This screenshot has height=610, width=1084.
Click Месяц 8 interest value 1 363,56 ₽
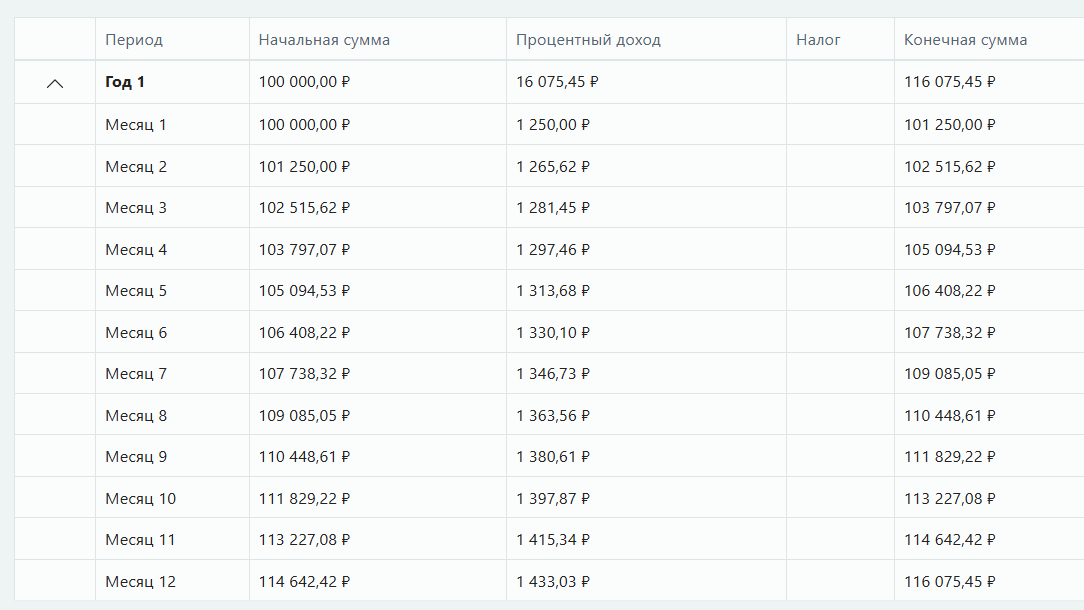[553, 416]
